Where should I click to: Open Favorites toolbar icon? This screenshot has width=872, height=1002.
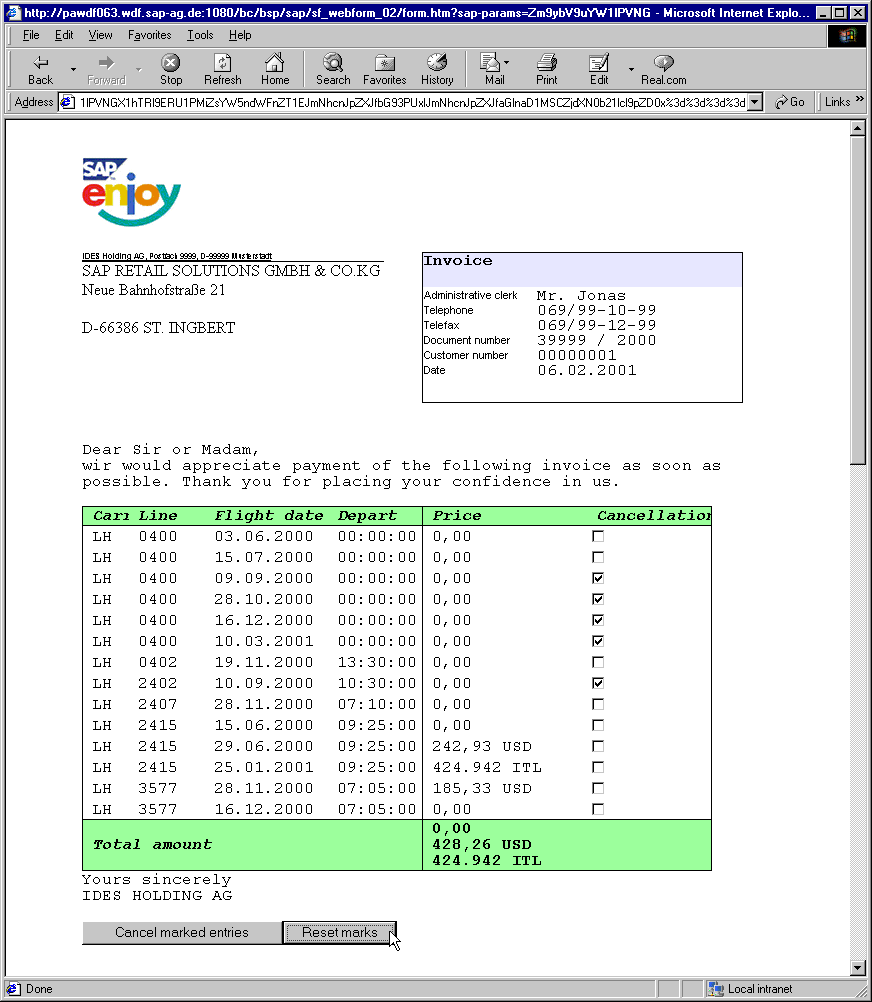[x=384, y=63]
